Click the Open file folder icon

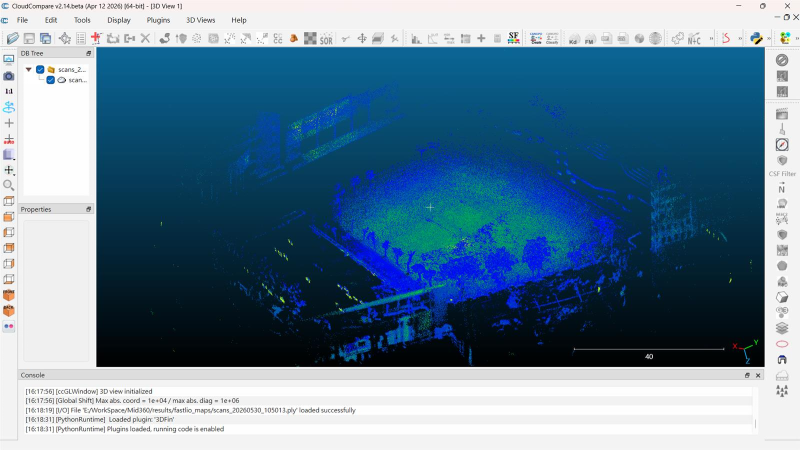tap(12, 38)
